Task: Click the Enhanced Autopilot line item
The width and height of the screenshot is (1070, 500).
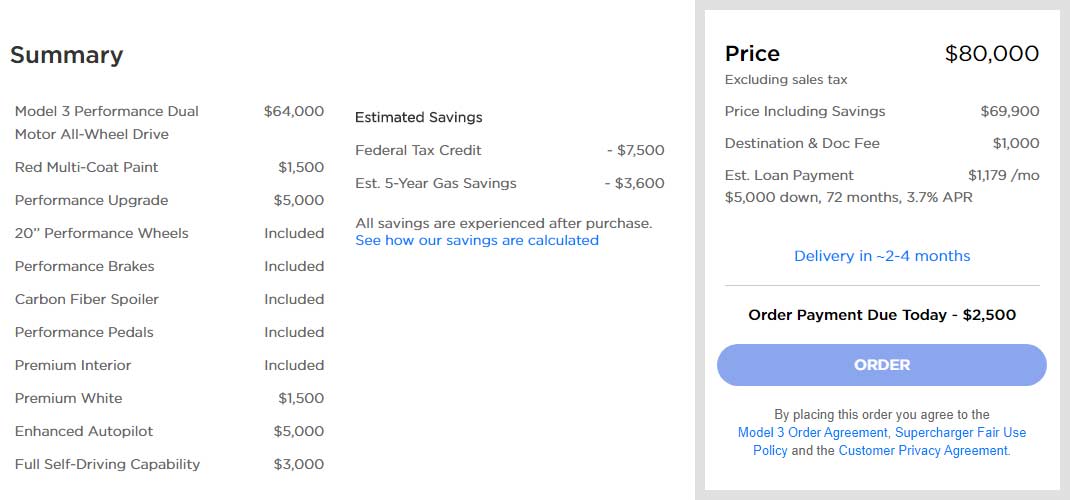Action: point(84,431)
